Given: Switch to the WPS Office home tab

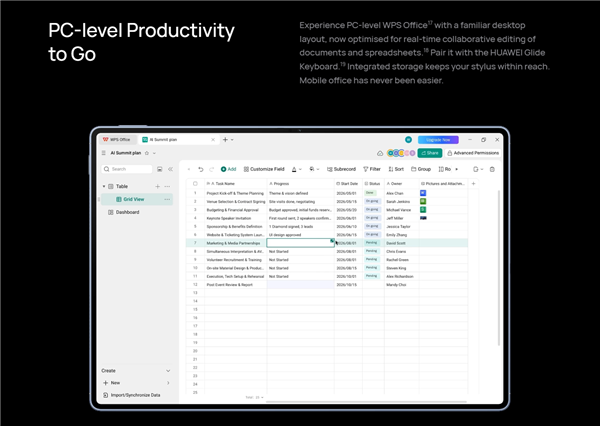Looking at the screenshot, I should click(x=116, y=140).
